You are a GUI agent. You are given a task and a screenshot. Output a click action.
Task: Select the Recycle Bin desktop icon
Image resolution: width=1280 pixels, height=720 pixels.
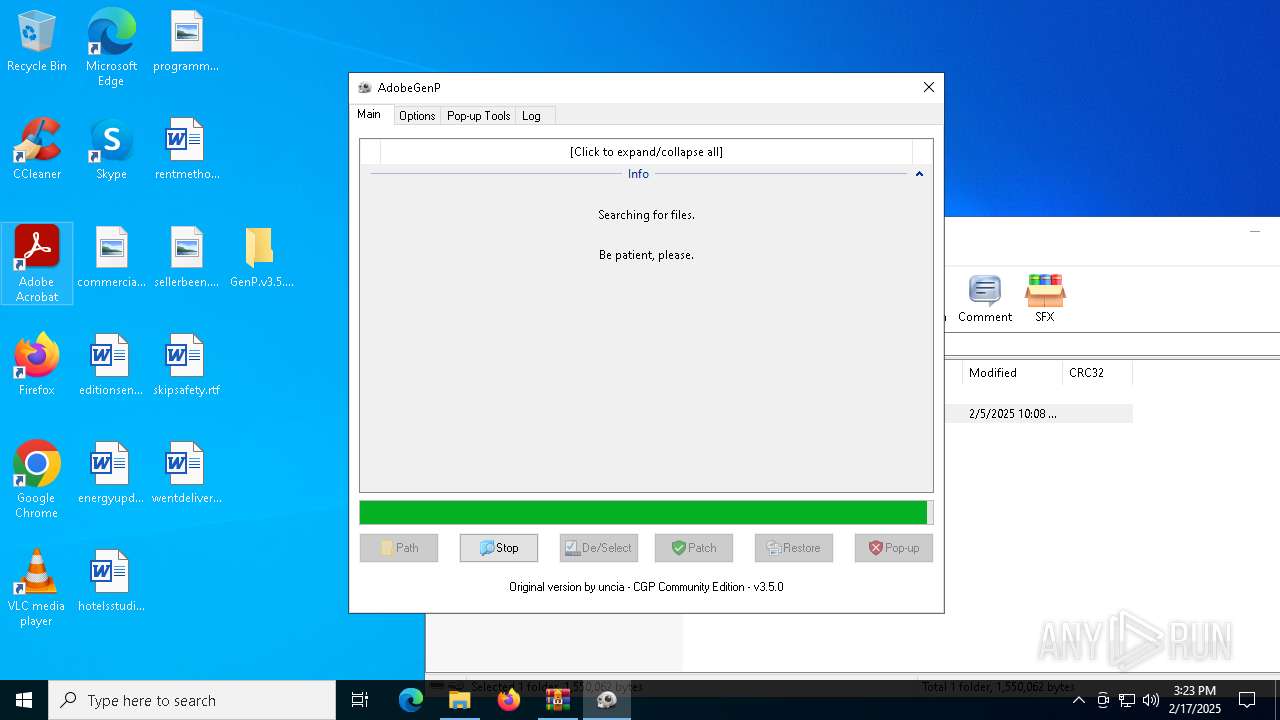pyautogui.click(x=37, y=42)
